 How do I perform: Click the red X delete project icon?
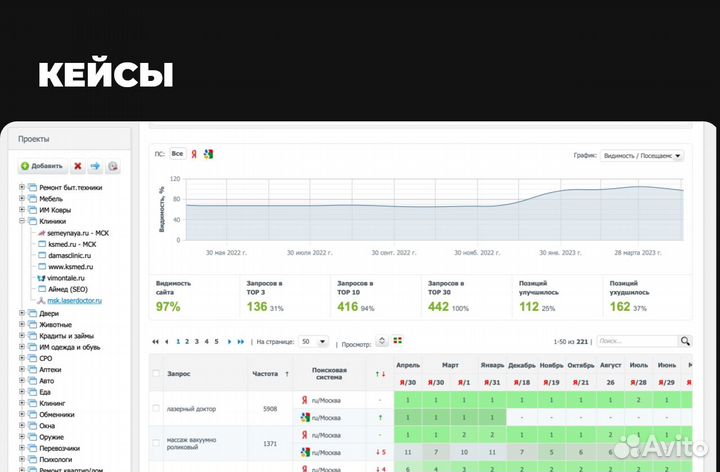(x=78, y=166)
